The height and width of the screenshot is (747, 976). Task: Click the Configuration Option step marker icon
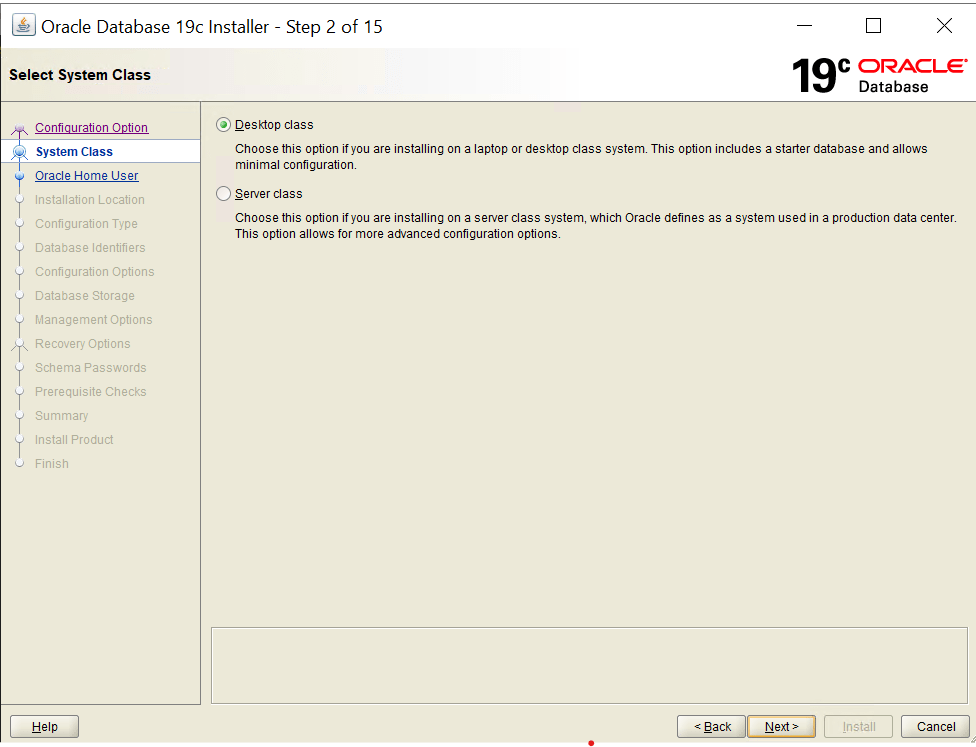point(19,129)
